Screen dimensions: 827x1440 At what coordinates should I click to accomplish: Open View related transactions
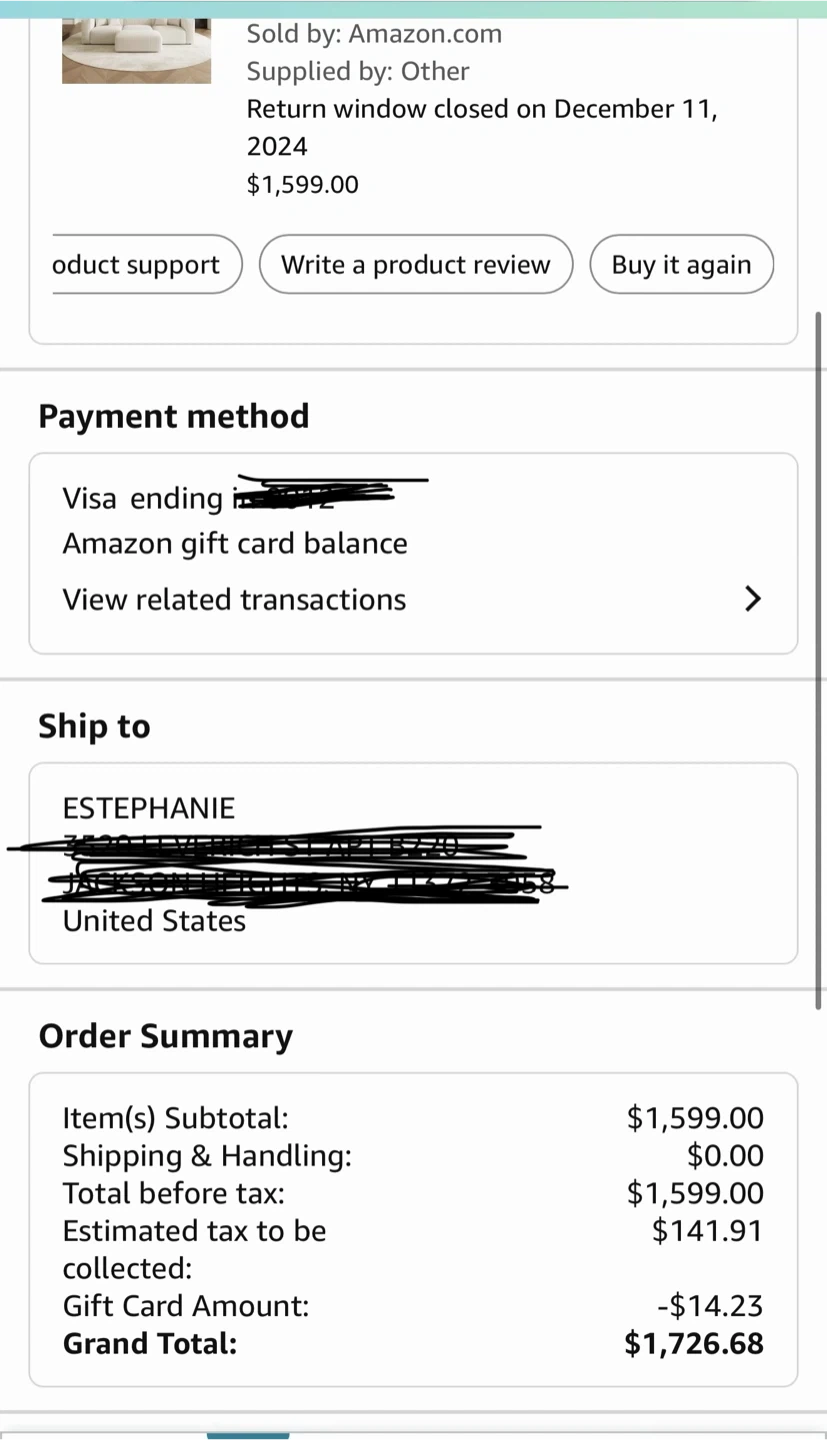(235, 599)
